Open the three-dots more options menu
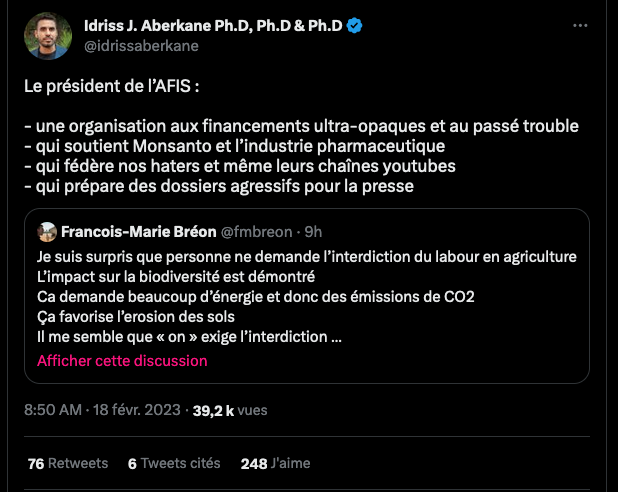The height and width of the screenshot is (492, 618). point(580,25)
